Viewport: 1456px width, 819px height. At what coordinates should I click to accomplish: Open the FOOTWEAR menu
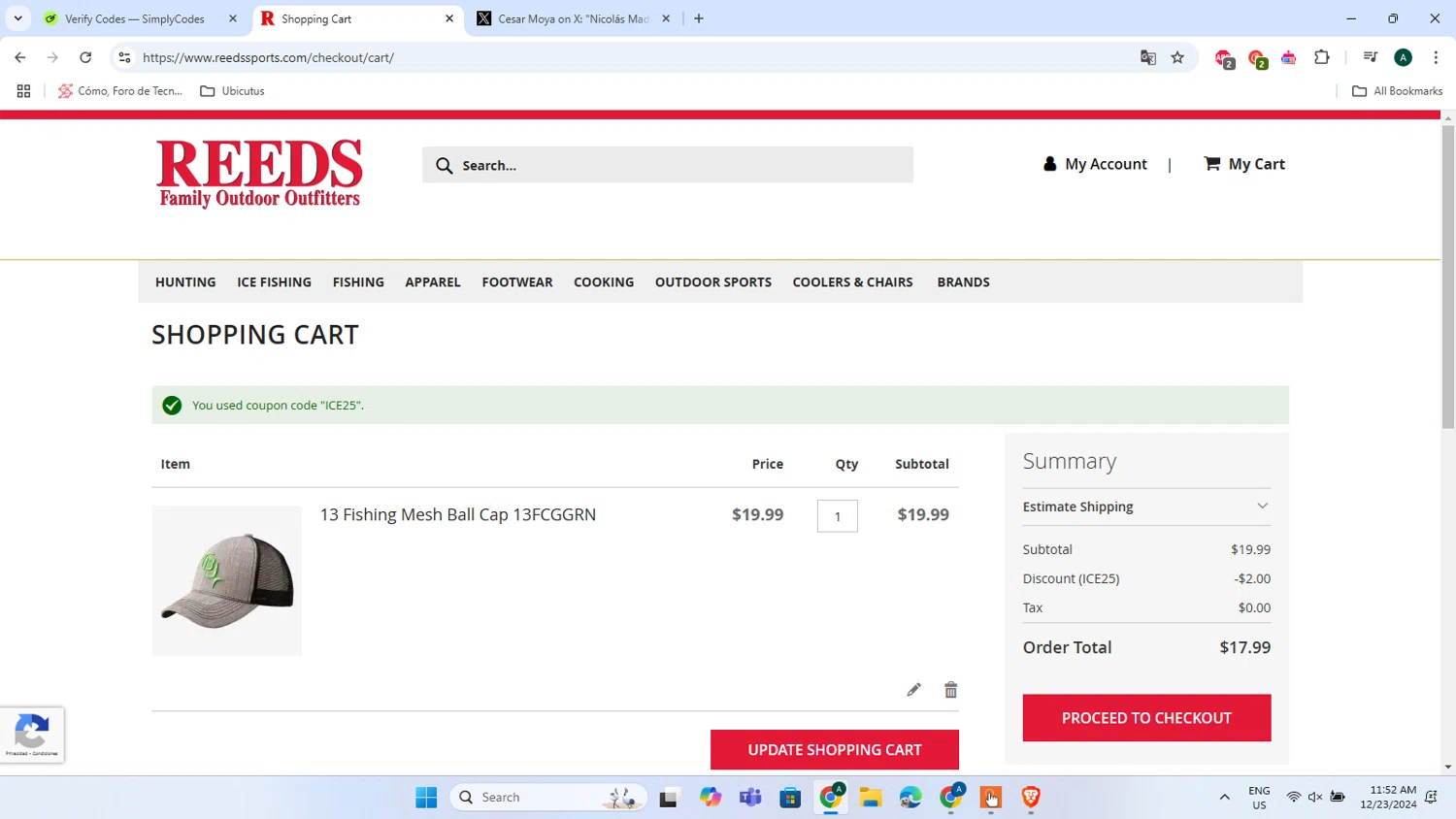coord(517,282)
